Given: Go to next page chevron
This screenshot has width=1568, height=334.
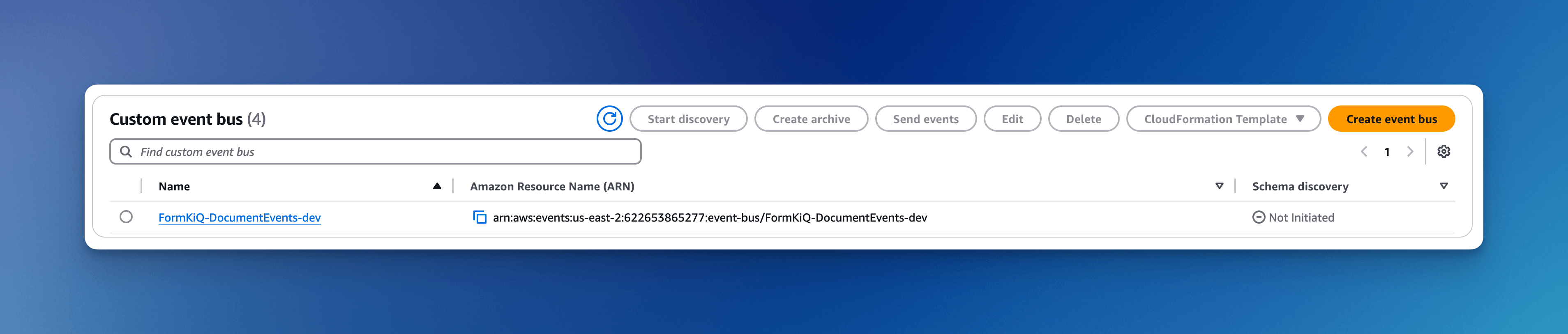Looking at the screenshot, I should [1410, 151].
